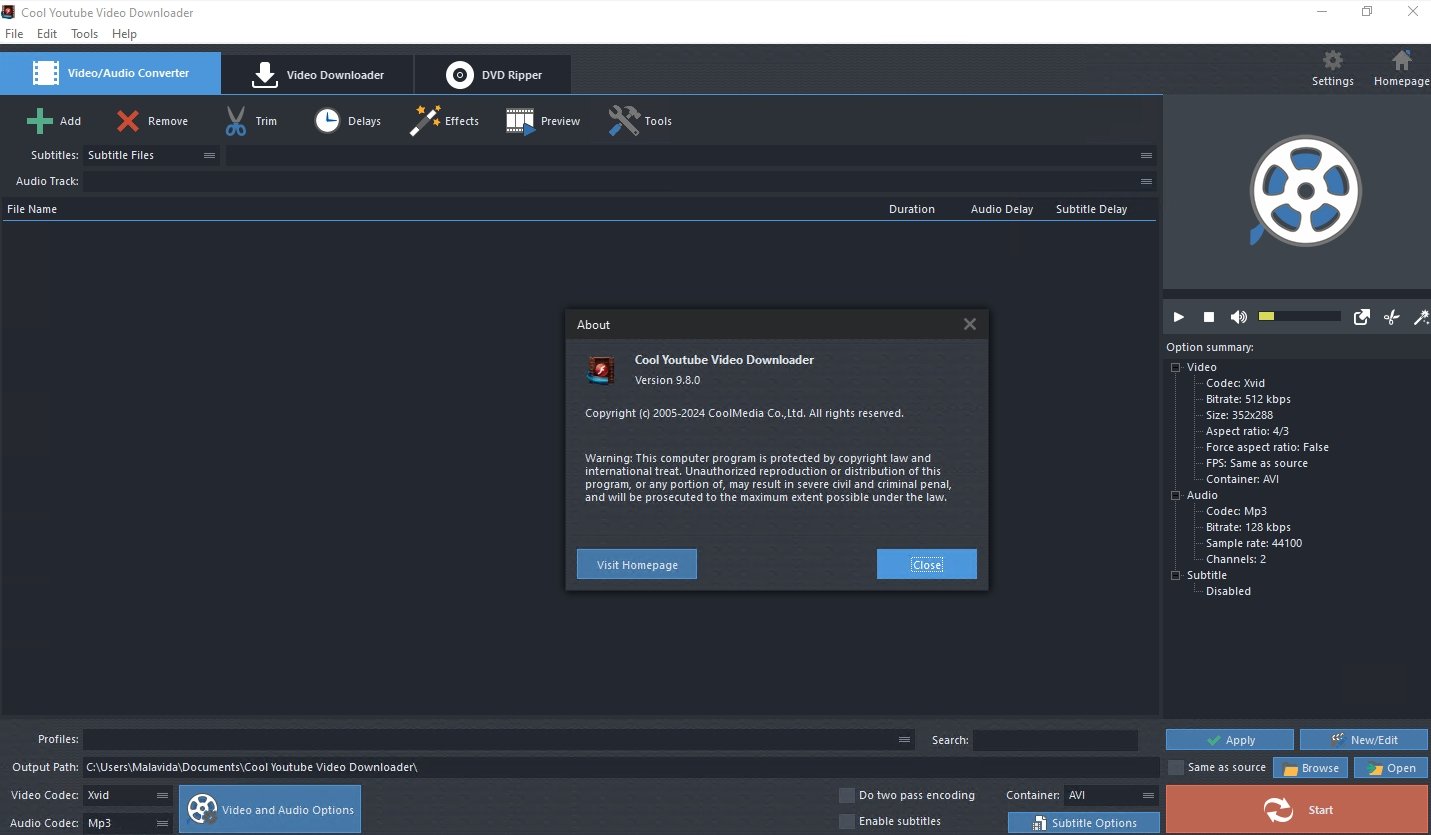Adjust the preview volume slider
This screenshot has width=1431, height=835.
tap(1299, 316)
